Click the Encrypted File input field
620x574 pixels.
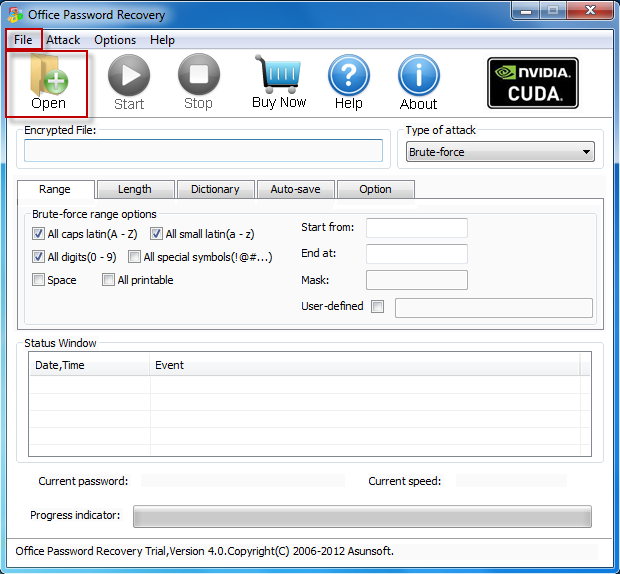click(203, 150)
